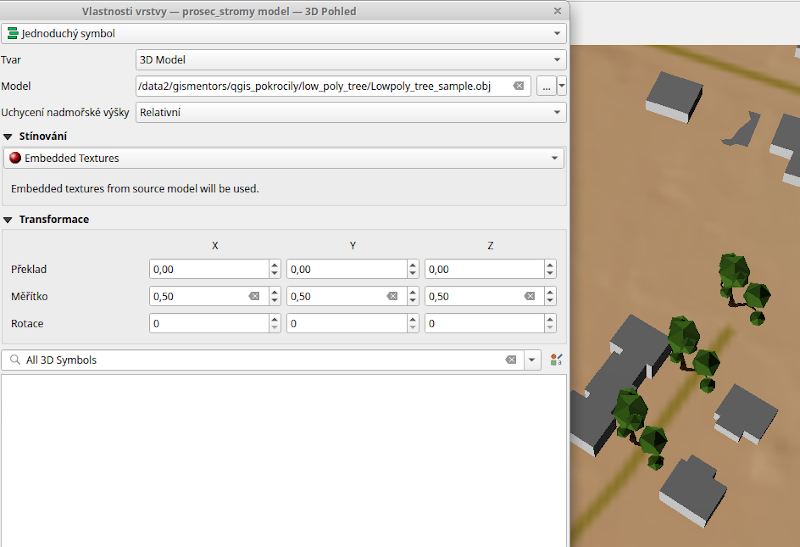Click the Rotace Z value field
The height and width of the screenshot is (547, 800).
click(485, 323)
